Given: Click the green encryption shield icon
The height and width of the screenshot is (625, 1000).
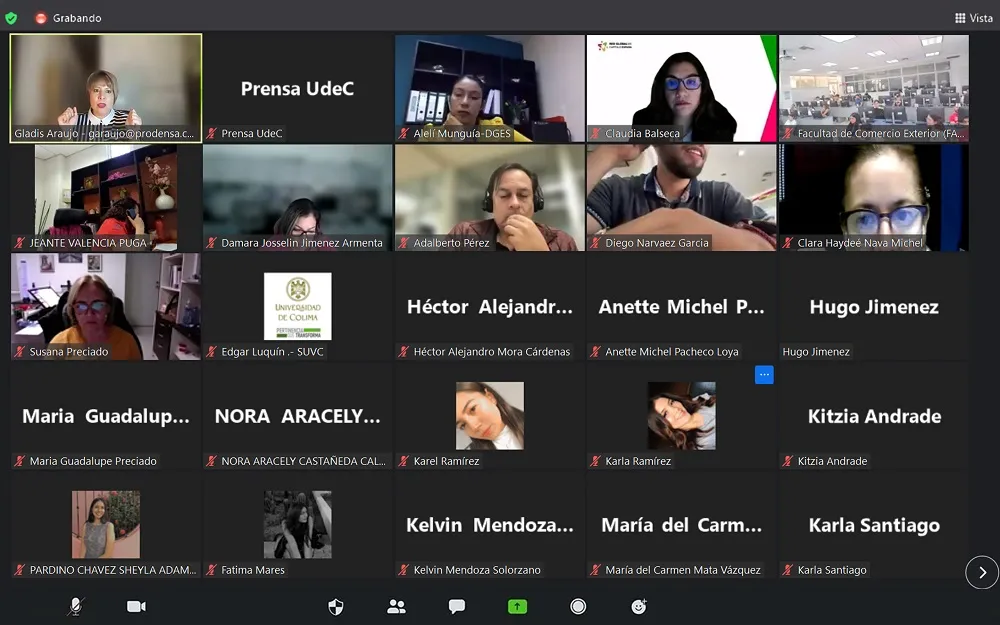Looking at the screenshot, I should tap(11, 18).
